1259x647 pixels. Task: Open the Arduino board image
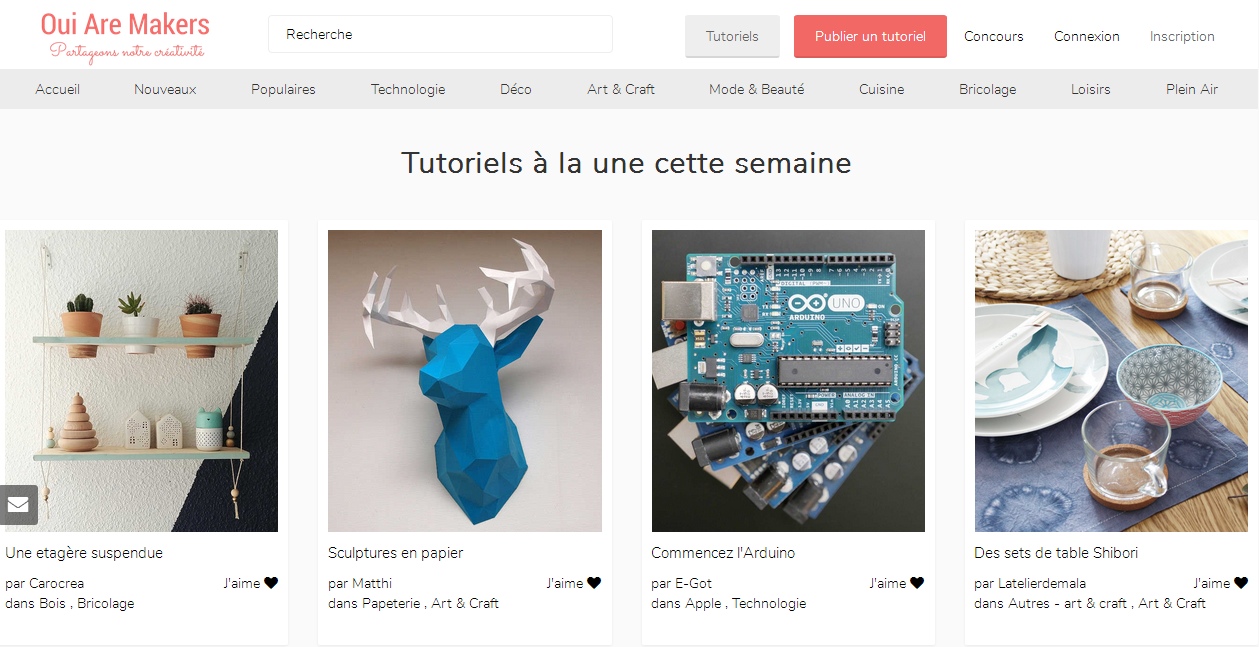click(788, 381)
